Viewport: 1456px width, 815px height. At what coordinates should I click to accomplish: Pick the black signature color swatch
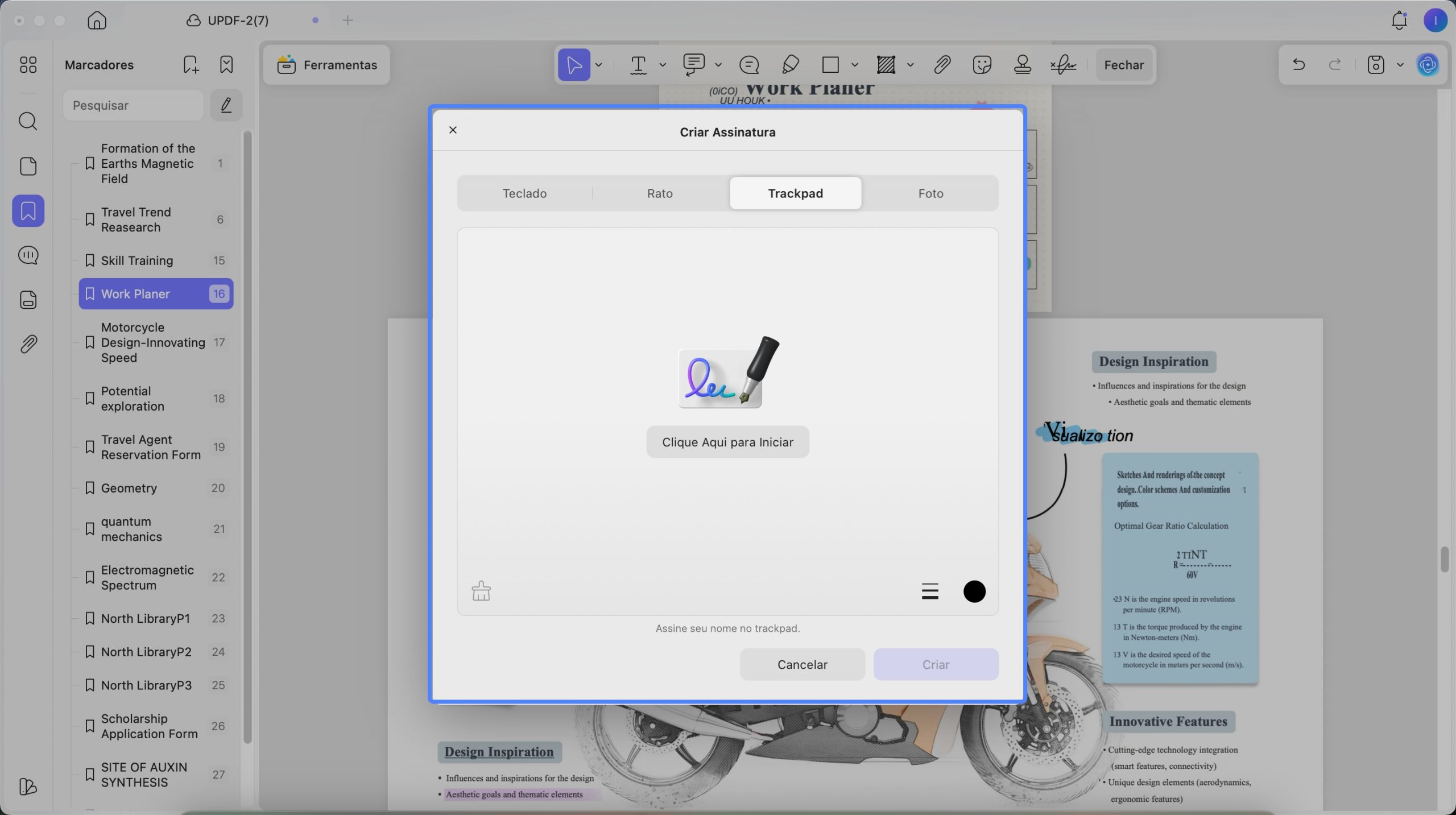(974, 591)
